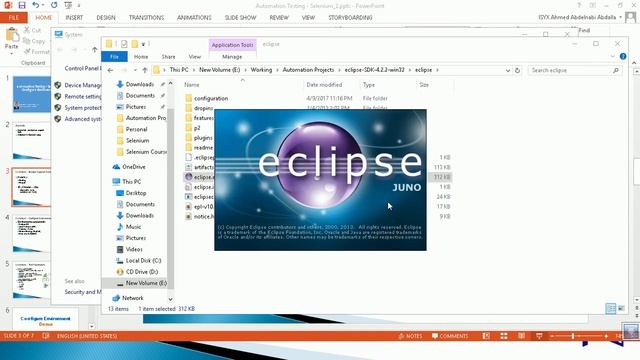This screenshot has height=360, width=640.
Task: Switch to INSERT ribbon tab
Action: (x=74, y=18)
